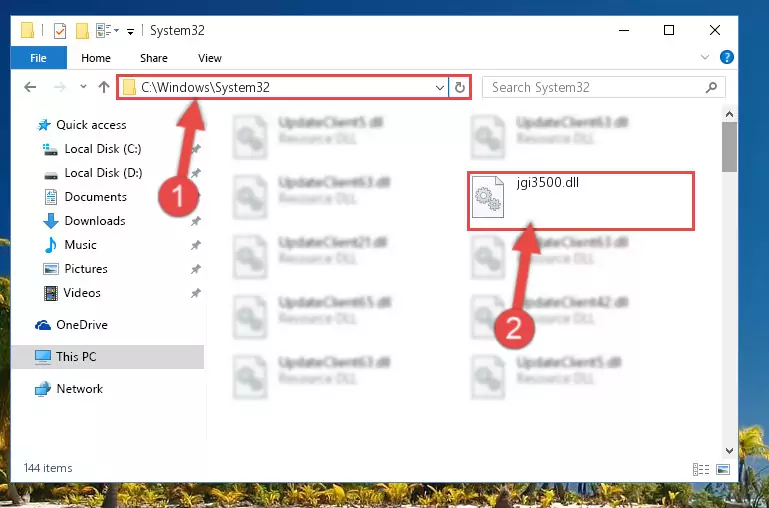
Task: Select the jgi3500.dll file name
Action: coord(547,183)
